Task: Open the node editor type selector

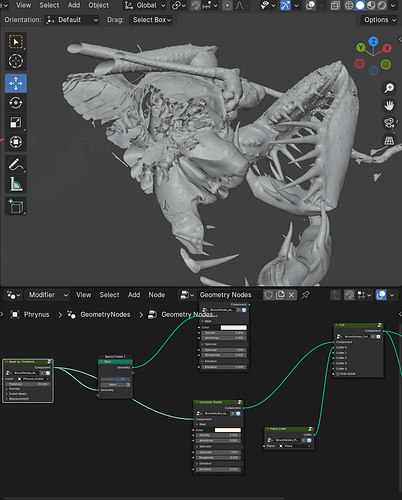Action: pos(14,295)
